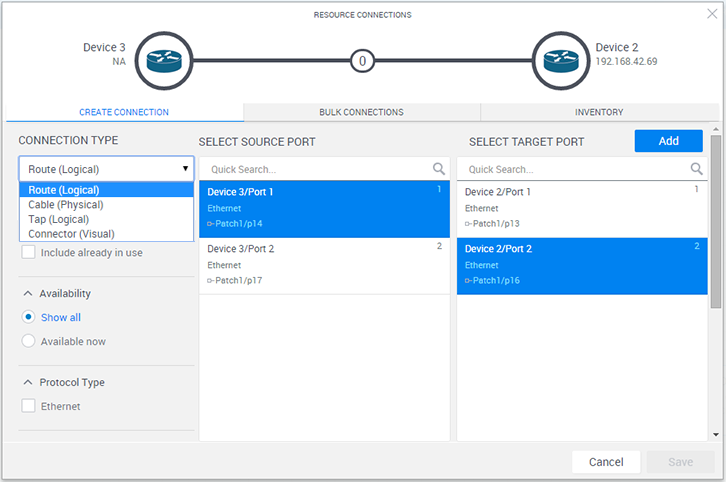Select the Show all radio option

29,317
